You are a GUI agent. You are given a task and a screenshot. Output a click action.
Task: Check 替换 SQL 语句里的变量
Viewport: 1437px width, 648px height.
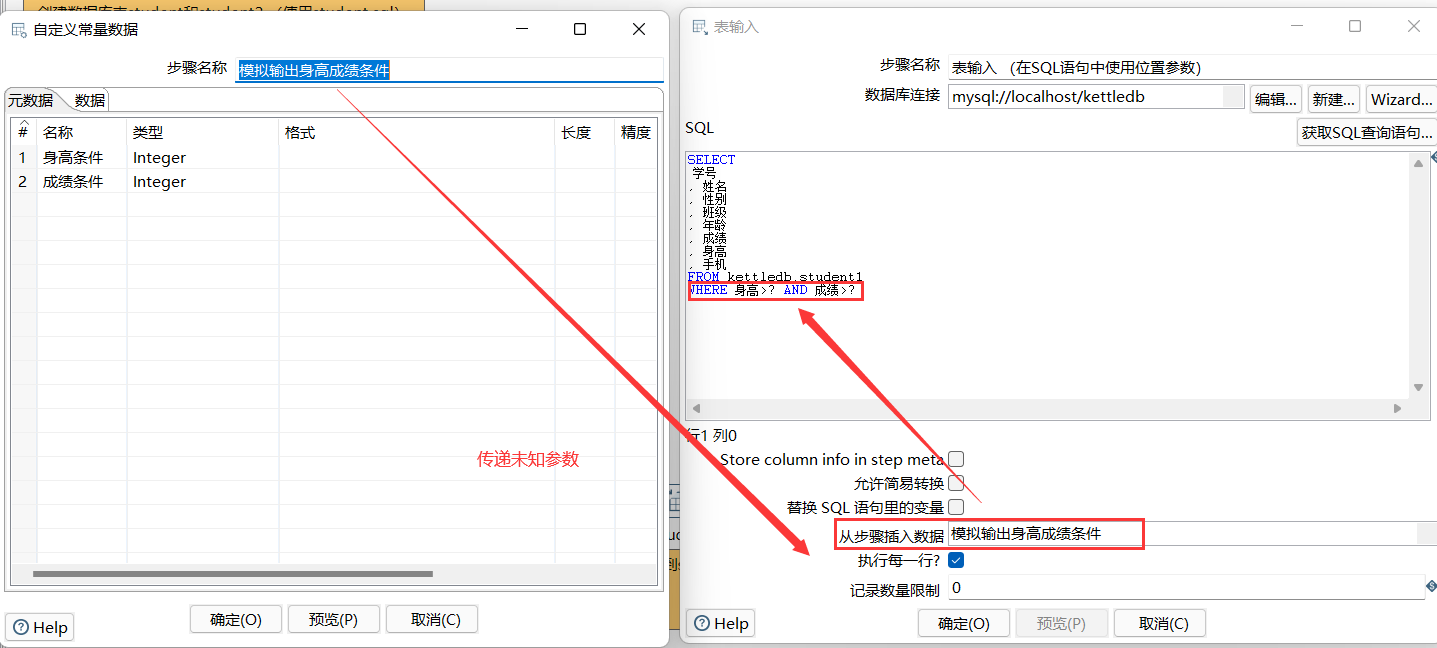(x=955, y=506)
